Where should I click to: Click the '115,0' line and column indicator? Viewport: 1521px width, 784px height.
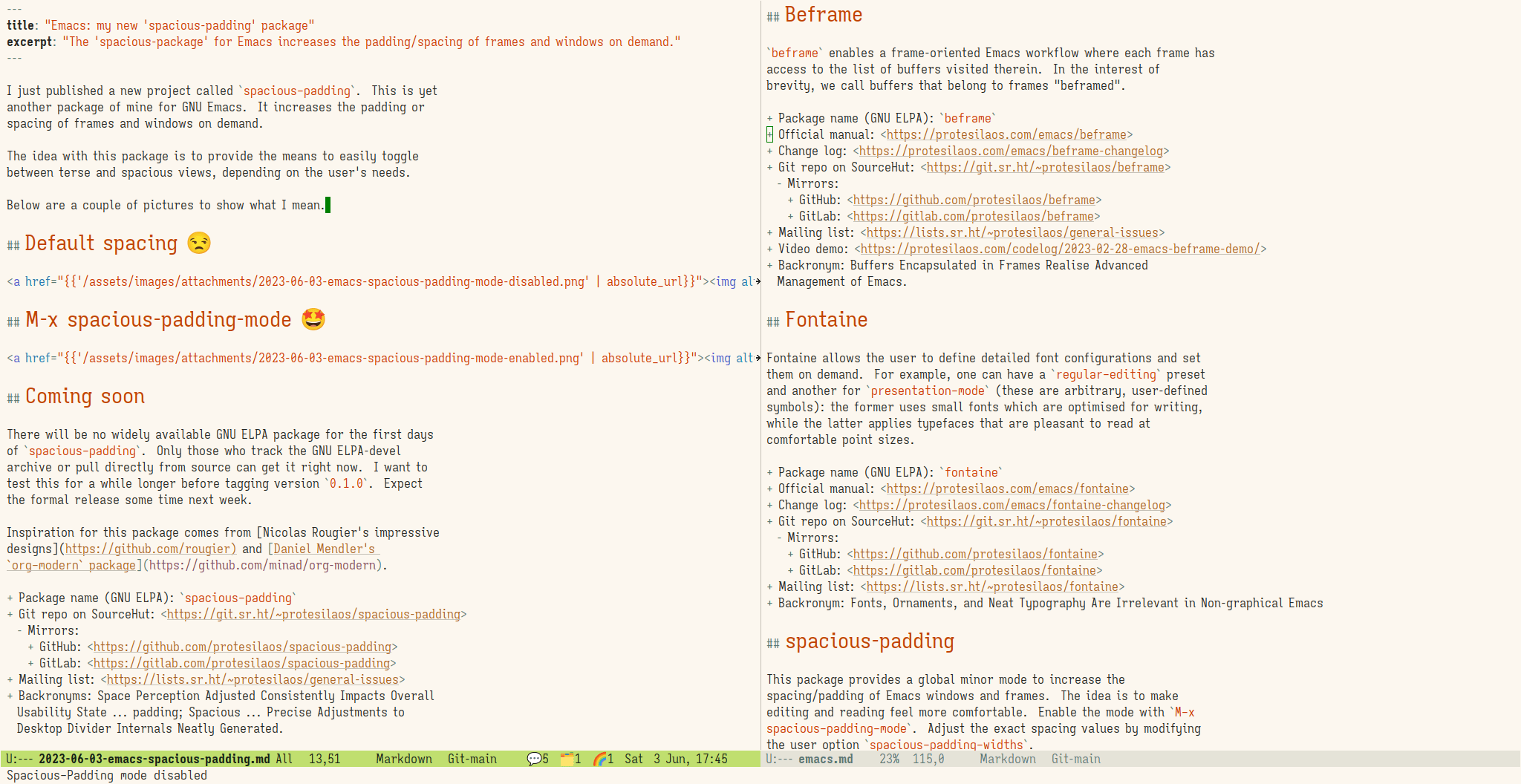928,759
